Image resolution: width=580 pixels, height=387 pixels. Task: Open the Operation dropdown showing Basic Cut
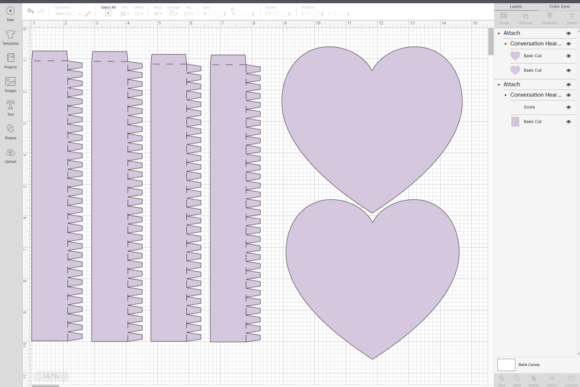(68, 14)
